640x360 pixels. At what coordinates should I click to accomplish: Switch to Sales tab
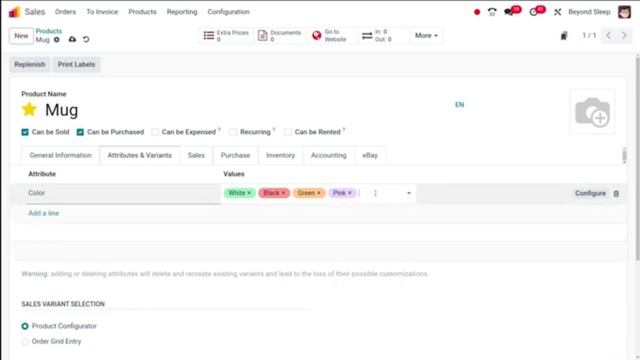(x=196, y=155)
